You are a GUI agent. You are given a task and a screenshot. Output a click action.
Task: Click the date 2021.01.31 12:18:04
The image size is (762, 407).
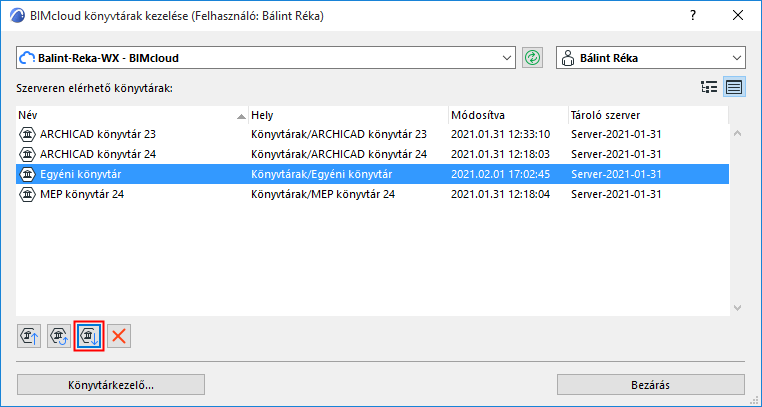500,194
